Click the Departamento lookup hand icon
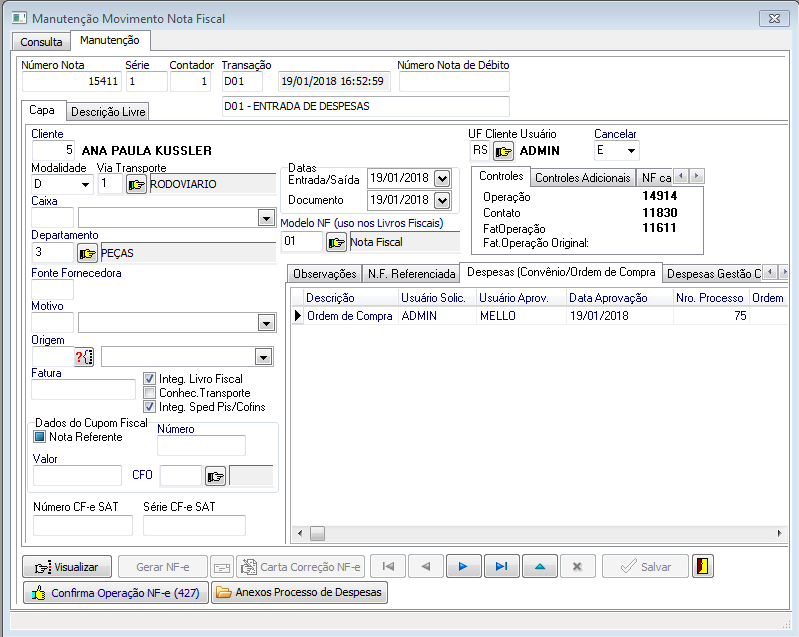Image resolution: width=799 pixels, height=637 pixels. click(x=88, y=253)
